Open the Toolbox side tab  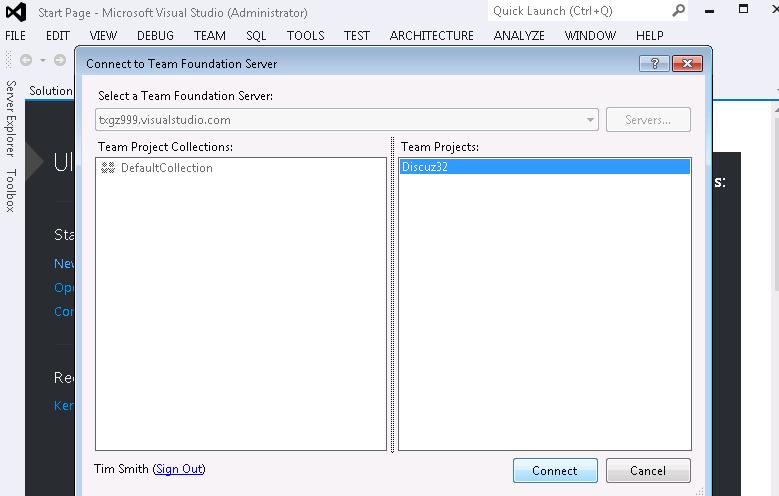[x=11, y=190]
